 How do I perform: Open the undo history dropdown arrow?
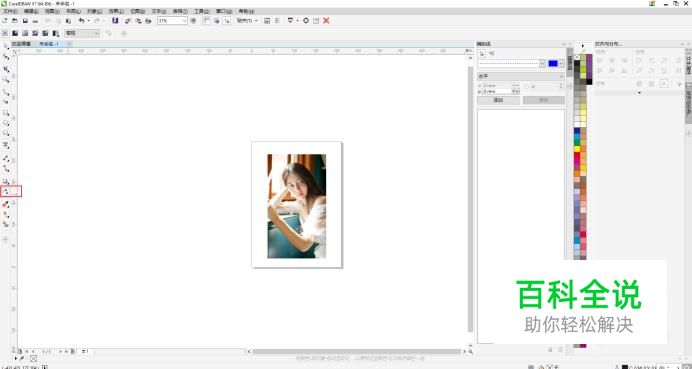coord(88,21)
